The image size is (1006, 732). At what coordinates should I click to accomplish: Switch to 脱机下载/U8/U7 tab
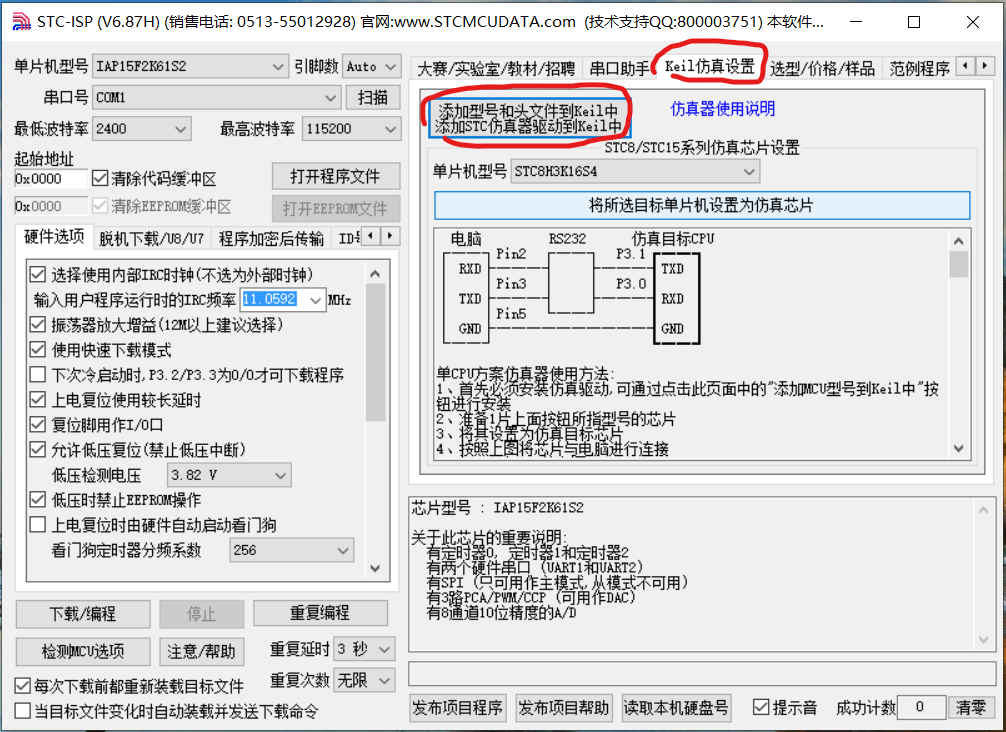[x=151, y=239]
